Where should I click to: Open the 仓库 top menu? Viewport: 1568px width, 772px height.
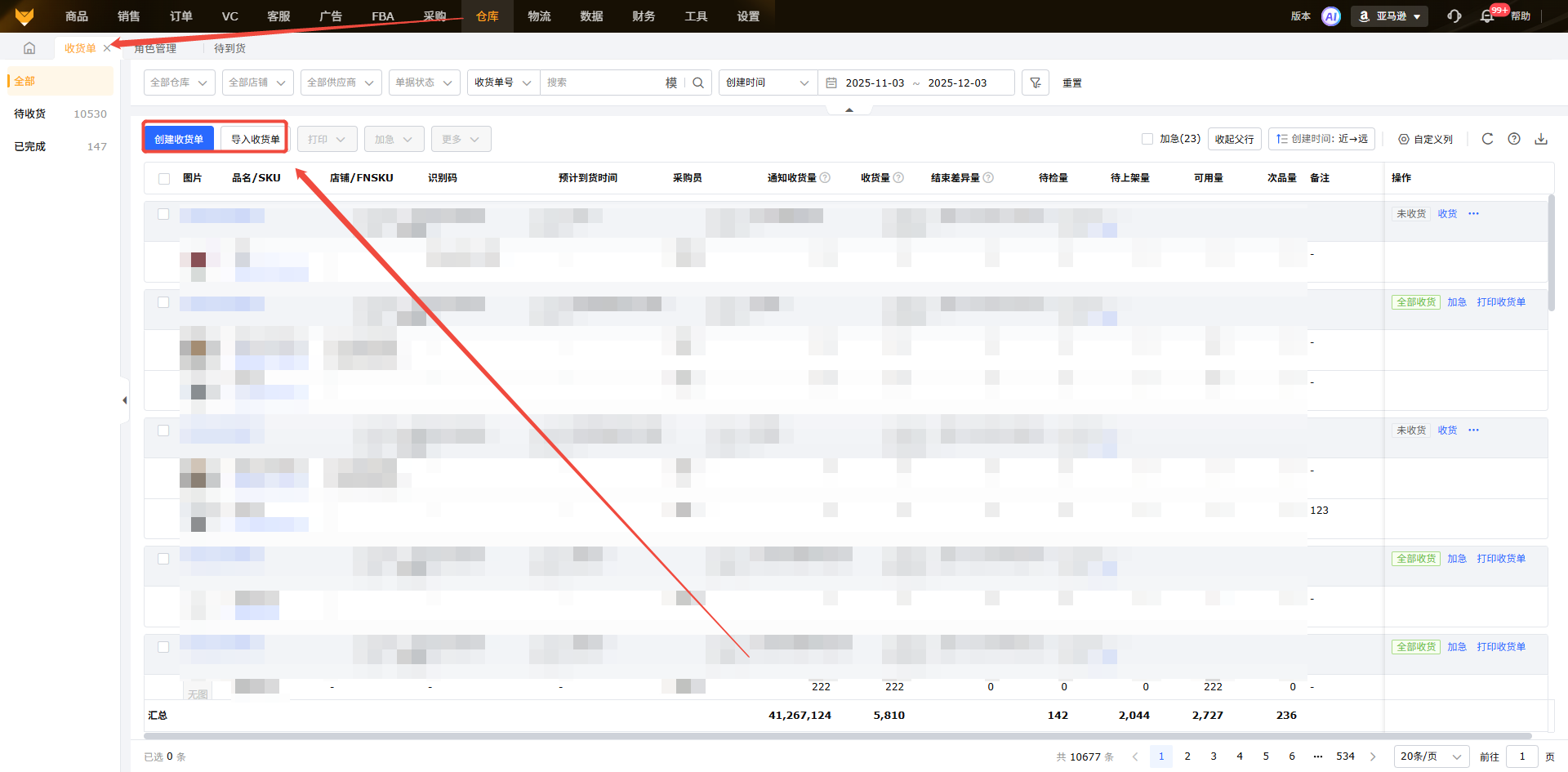click(x=488, y=16)
